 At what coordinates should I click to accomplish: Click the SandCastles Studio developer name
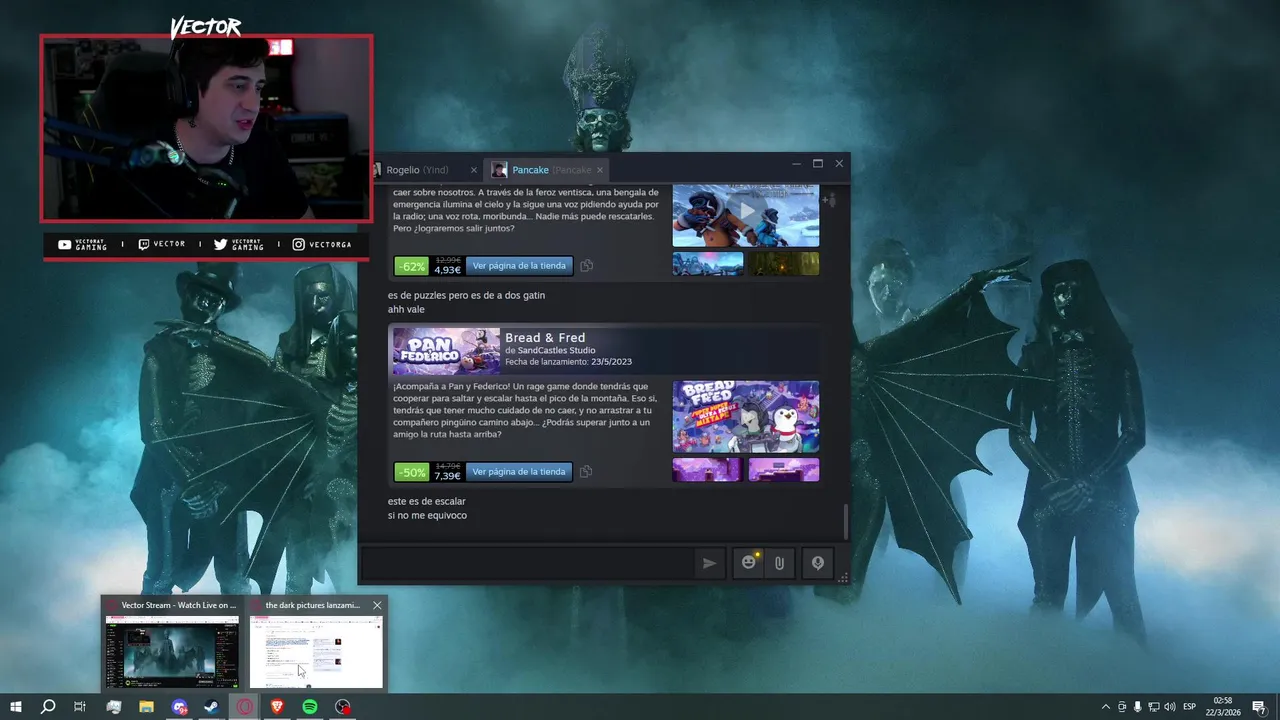[x=556, y=350]
